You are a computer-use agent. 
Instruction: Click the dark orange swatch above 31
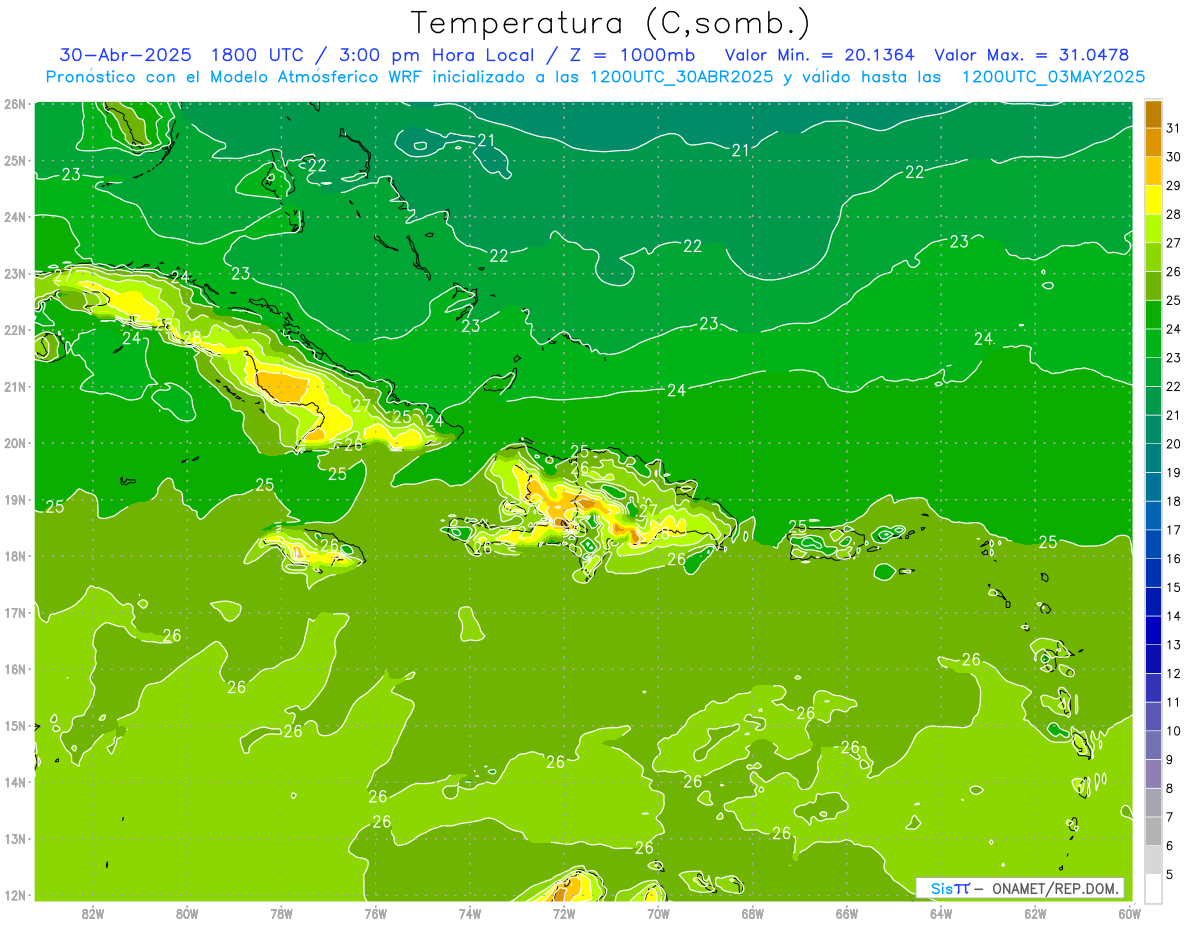(x=1154, y=115)
